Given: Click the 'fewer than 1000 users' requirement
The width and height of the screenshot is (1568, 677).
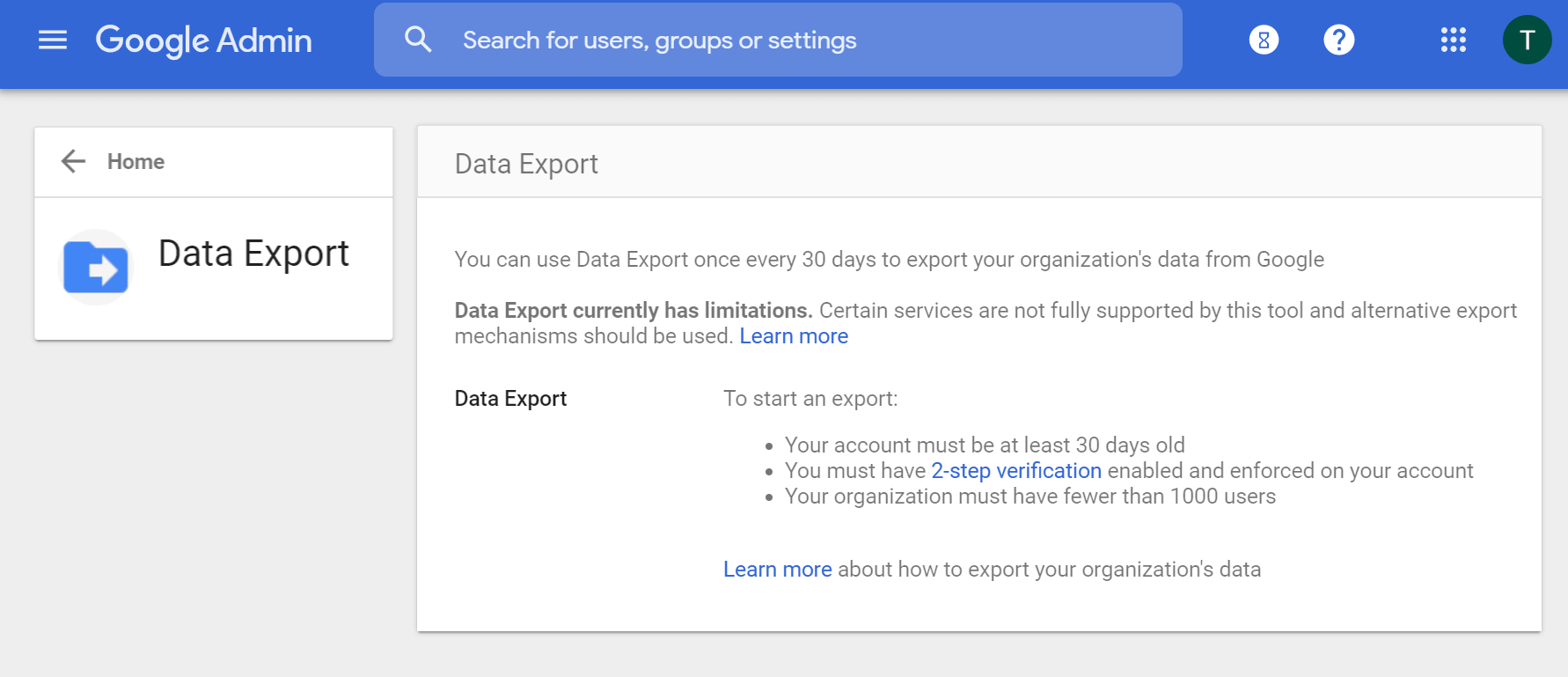Looking at the screenshot, I should point(1029,497).
